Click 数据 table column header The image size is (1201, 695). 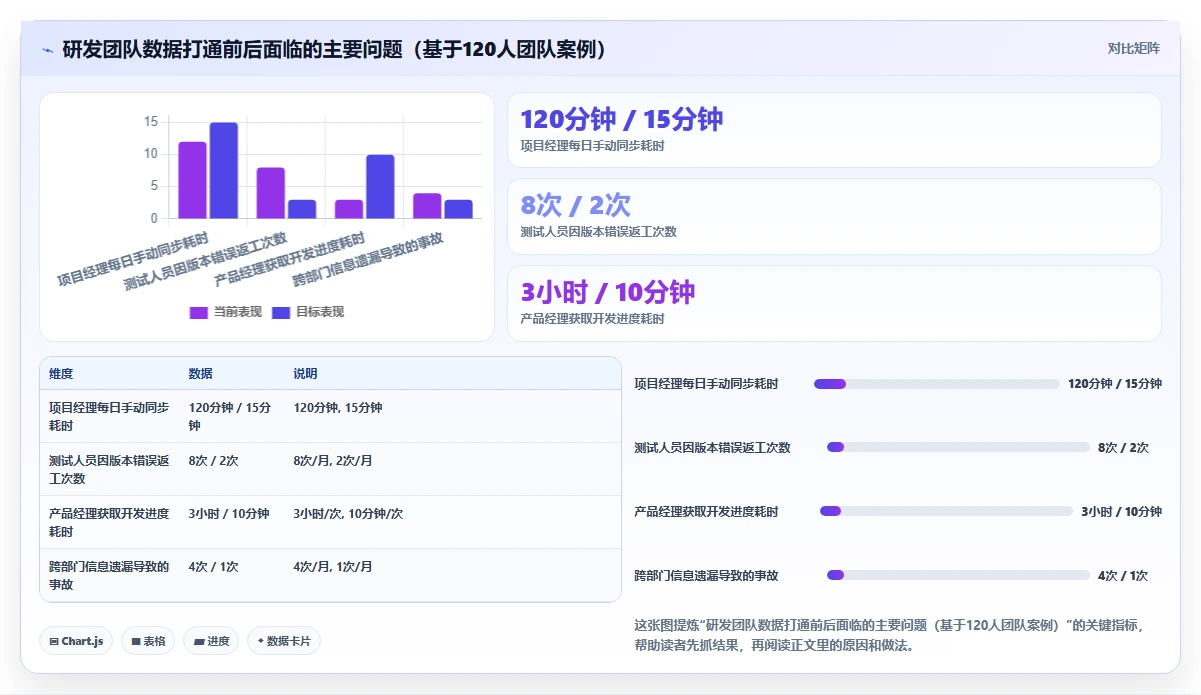pyautogui.click(x=200, y=374)
